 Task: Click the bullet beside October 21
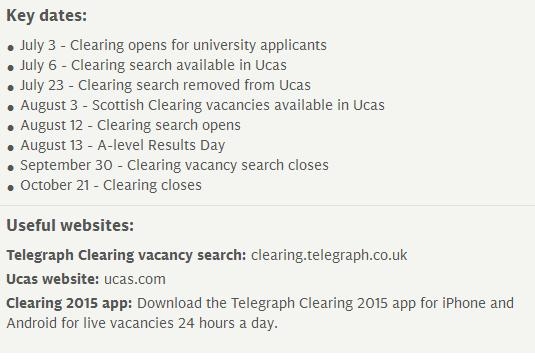(11, 188)
